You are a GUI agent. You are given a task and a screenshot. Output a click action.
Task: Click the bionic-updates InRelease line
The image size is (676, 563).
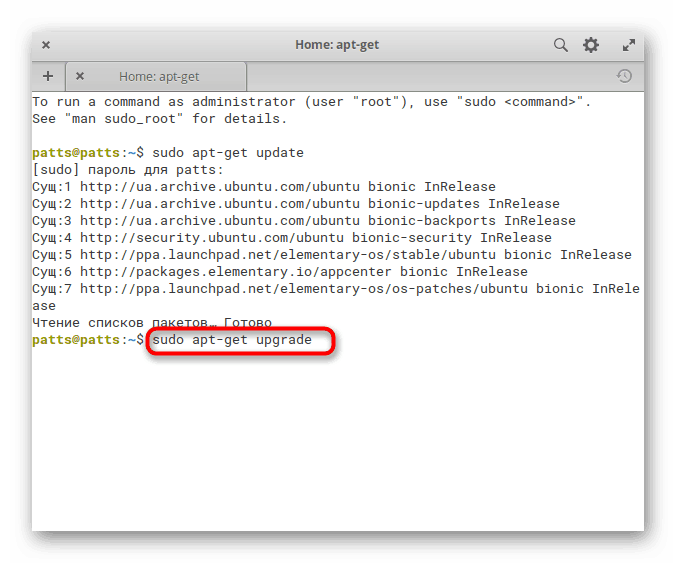click(x=296, y=204)
